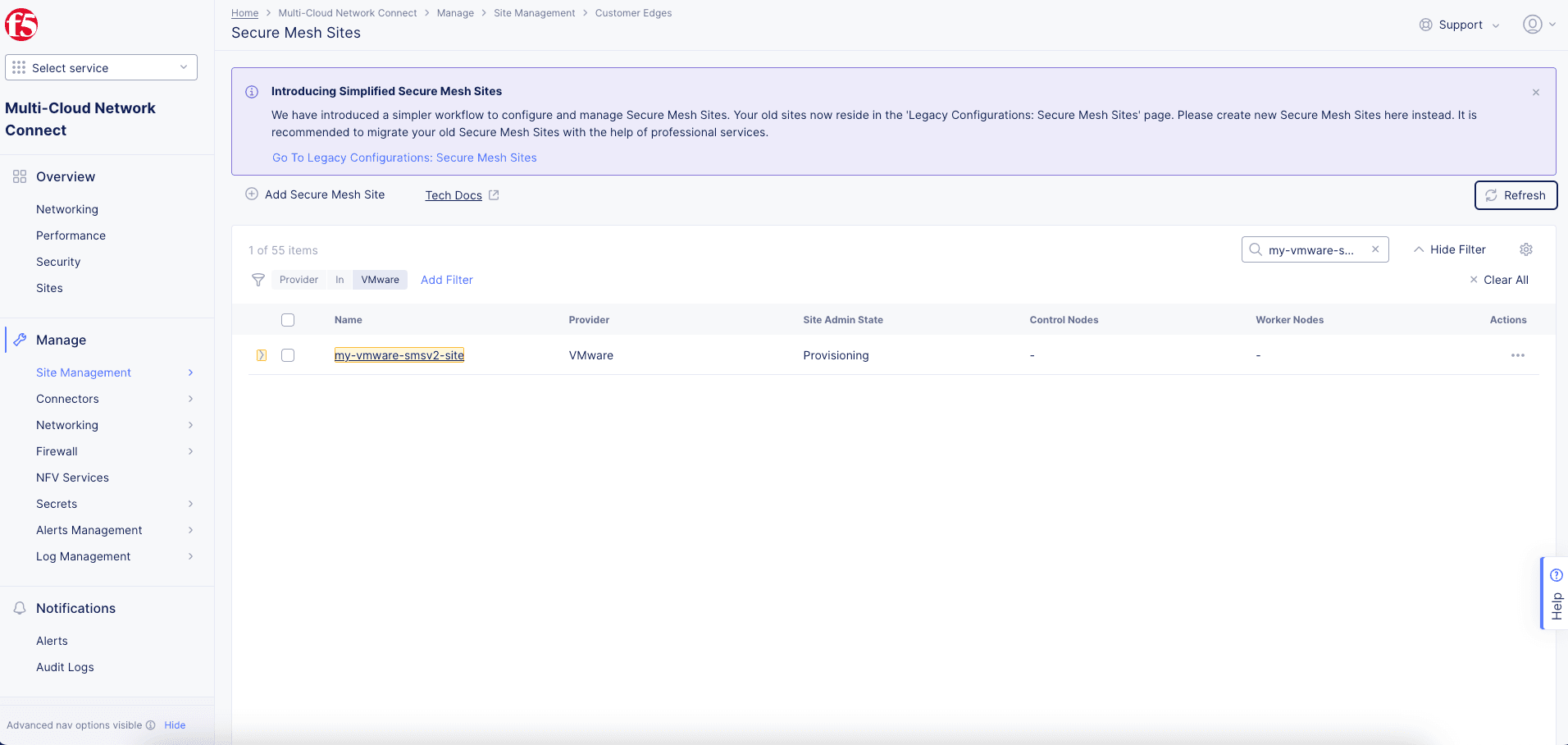The height and width of the screenshot is (745, 1568).
Task: Open Audit Logs
Action: [x=65, y=667]
